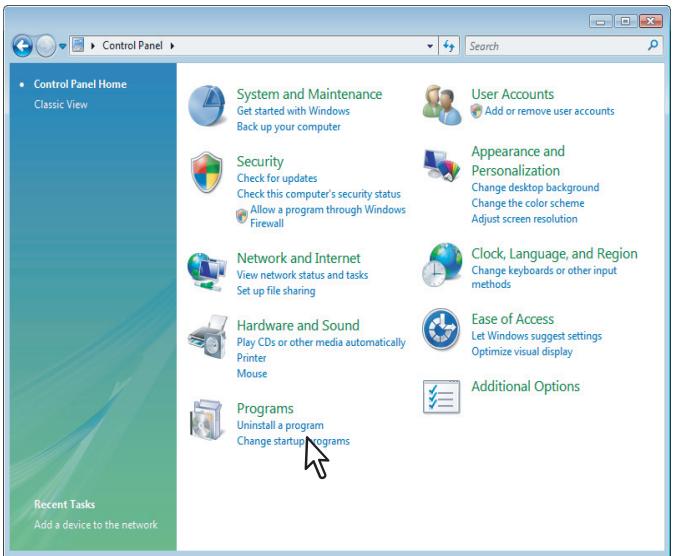Viewport: 673px width, 556px height.
Task: Click the Security shield icon
Action: (207, 172)
